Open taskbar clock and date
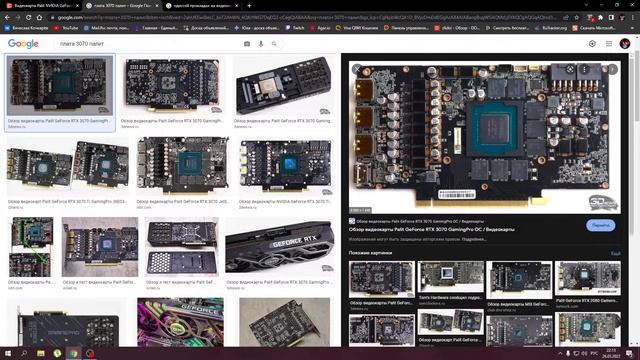Screen dimensions: 640x360 (611, 353)
